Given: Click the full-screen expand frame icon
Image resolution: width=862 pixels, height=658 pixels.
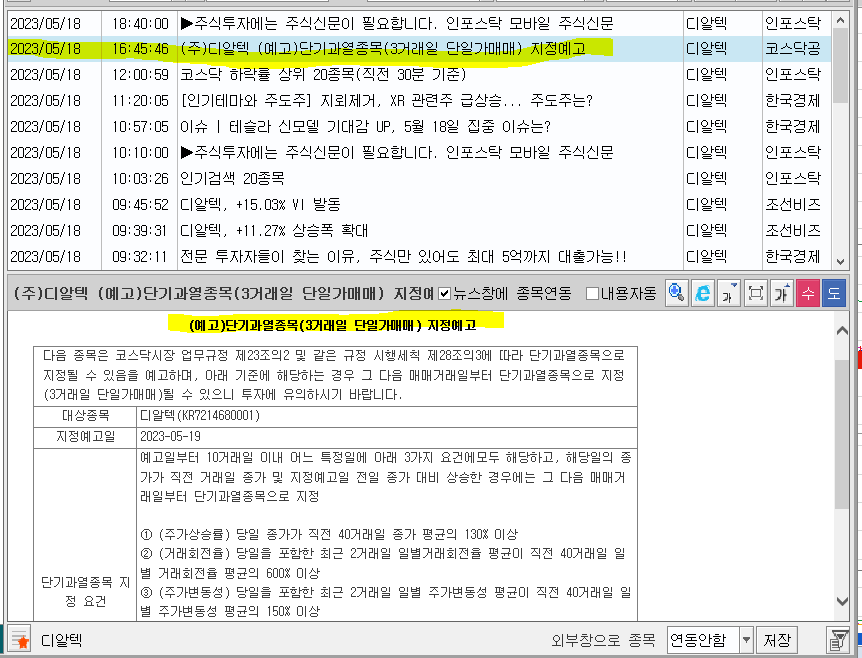Looking at the screenshot, I should 755,293.
